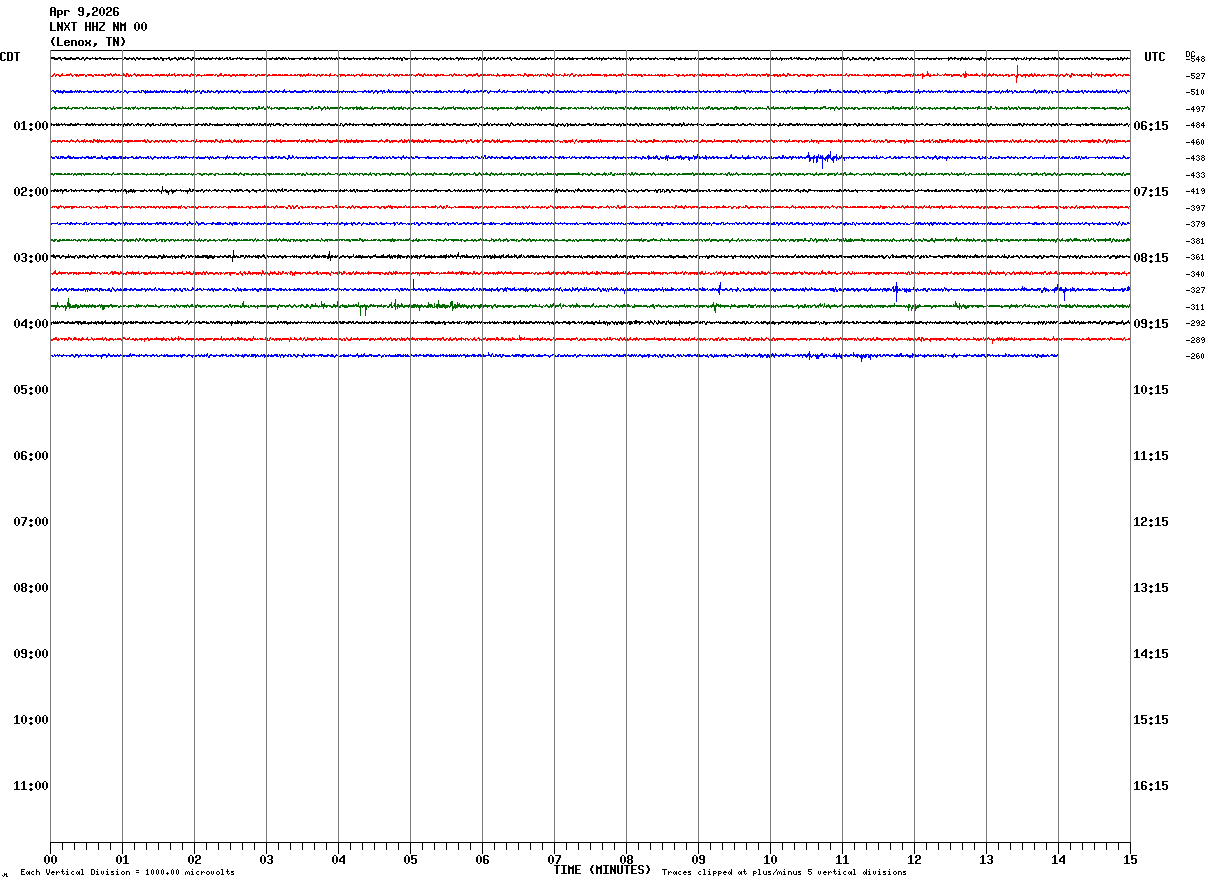Image resolution: width=1210 pixels, height=886 pixels.
Task: Click the '15:15' UTC time label
Action: (1151, 720)
